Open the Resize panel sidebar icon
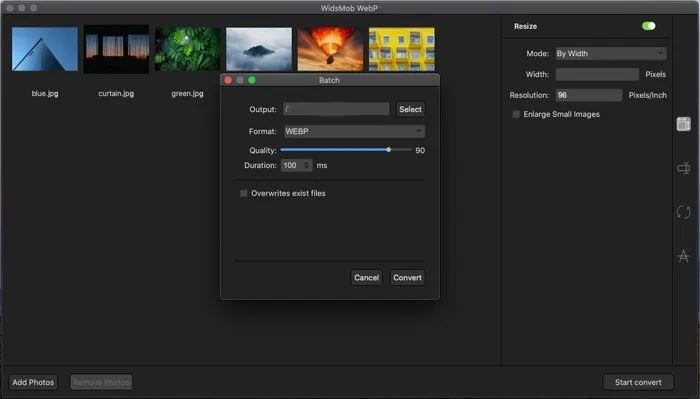Image resolution: width=700 pixels, height=399 pixels. (683, 124)
